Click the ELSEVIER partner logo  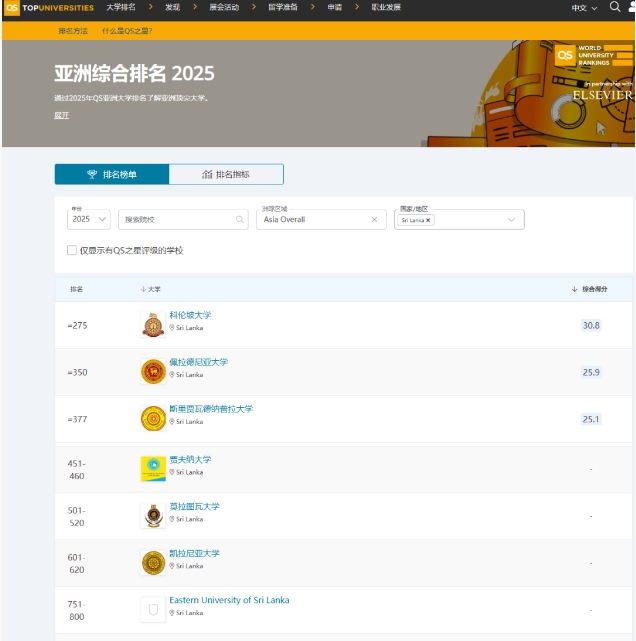pyautogui.click(x=602, y=95)
